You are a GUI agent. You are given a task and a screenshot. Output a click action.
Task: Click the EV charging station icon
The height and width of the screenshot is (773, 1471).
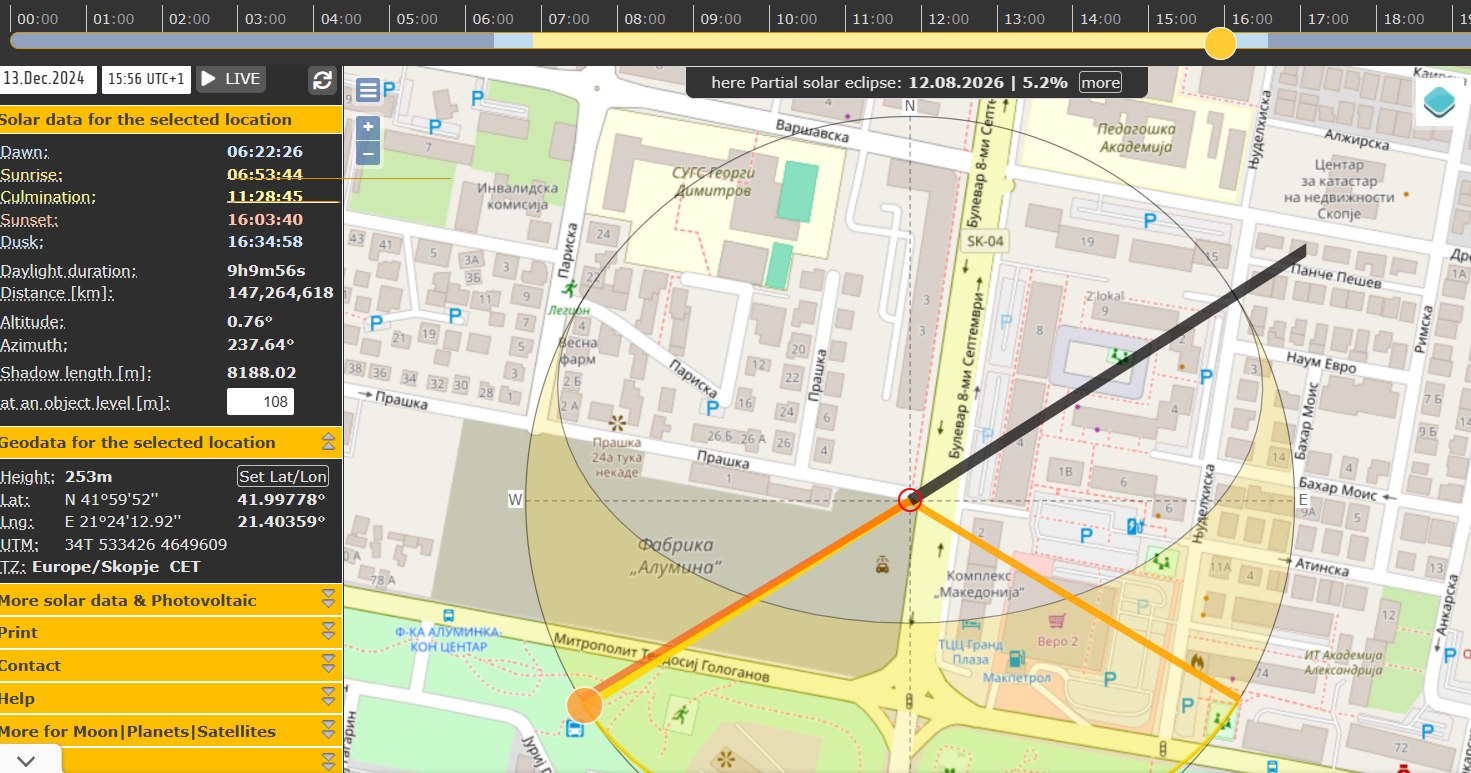click(1133, 526)
